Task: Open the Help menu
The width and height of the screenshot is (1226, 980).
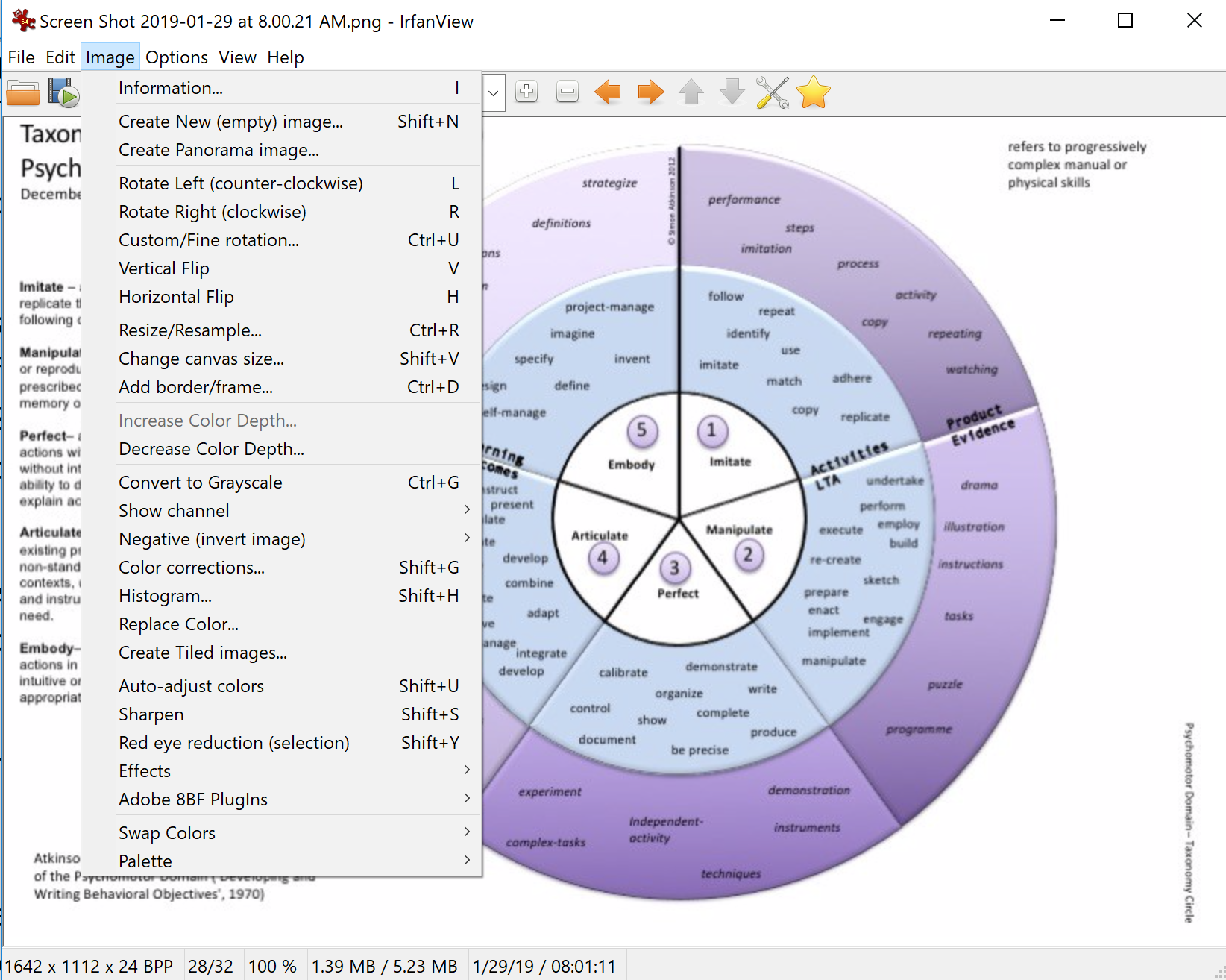Action: click(x=286, y=57)
